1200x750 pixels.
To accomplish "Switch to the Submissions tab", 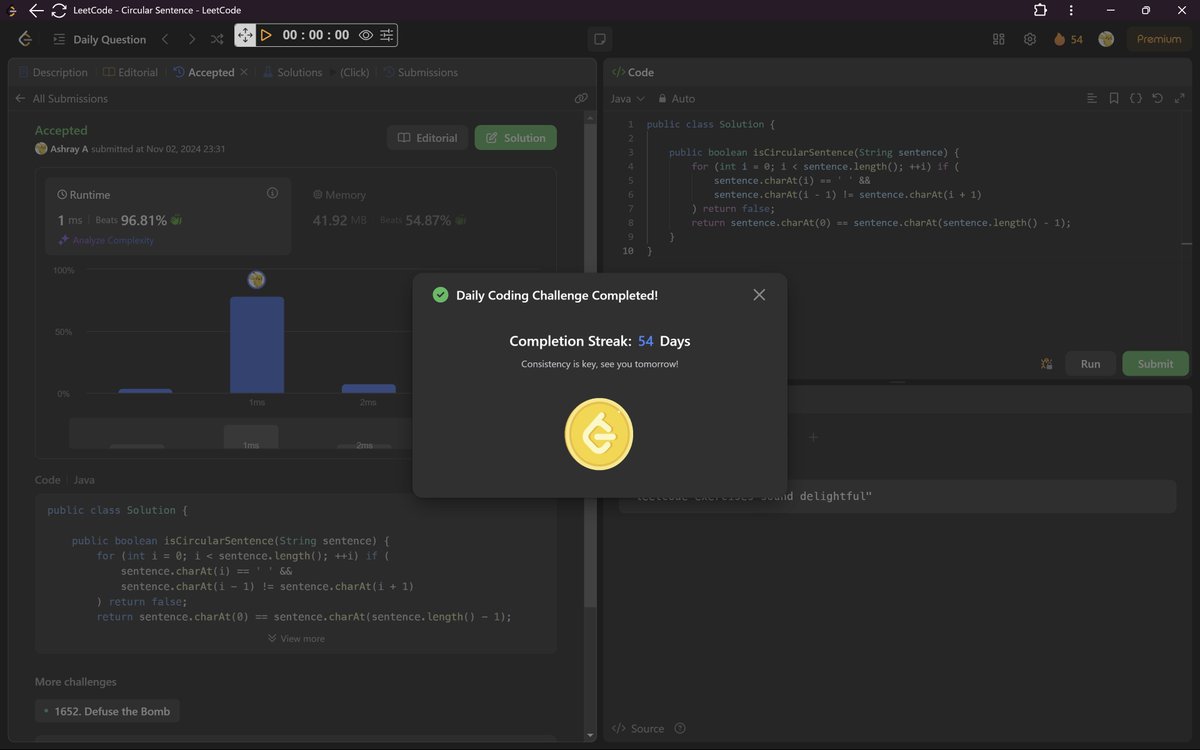I will [420, 72].
